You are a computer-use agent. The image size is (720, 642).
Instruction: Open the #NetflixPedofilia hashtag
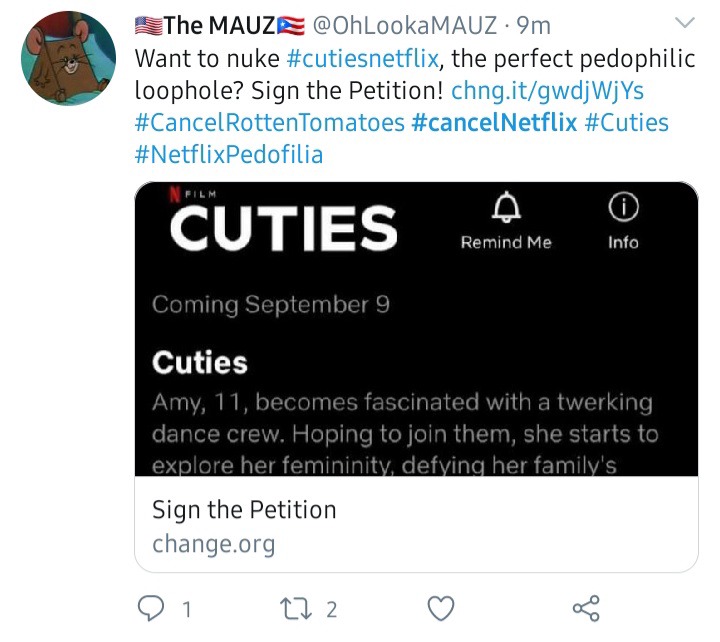(x=228, y=156)
